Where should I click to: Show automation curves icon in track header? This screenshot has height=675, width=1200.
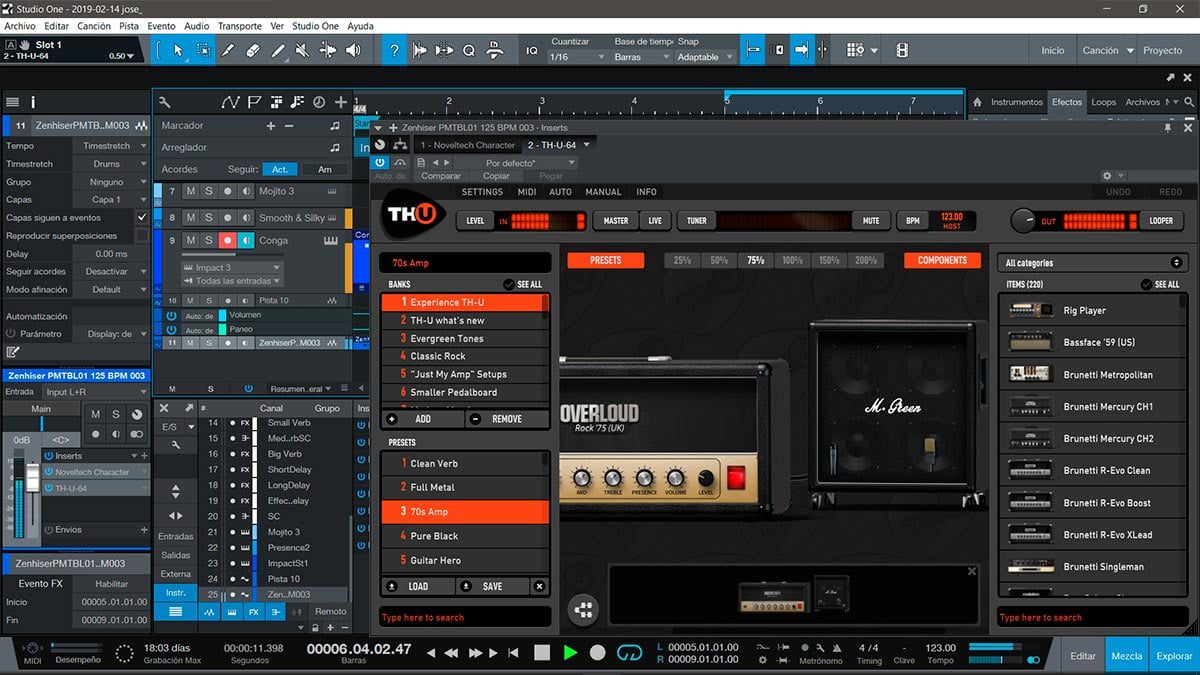coord(231,102)
